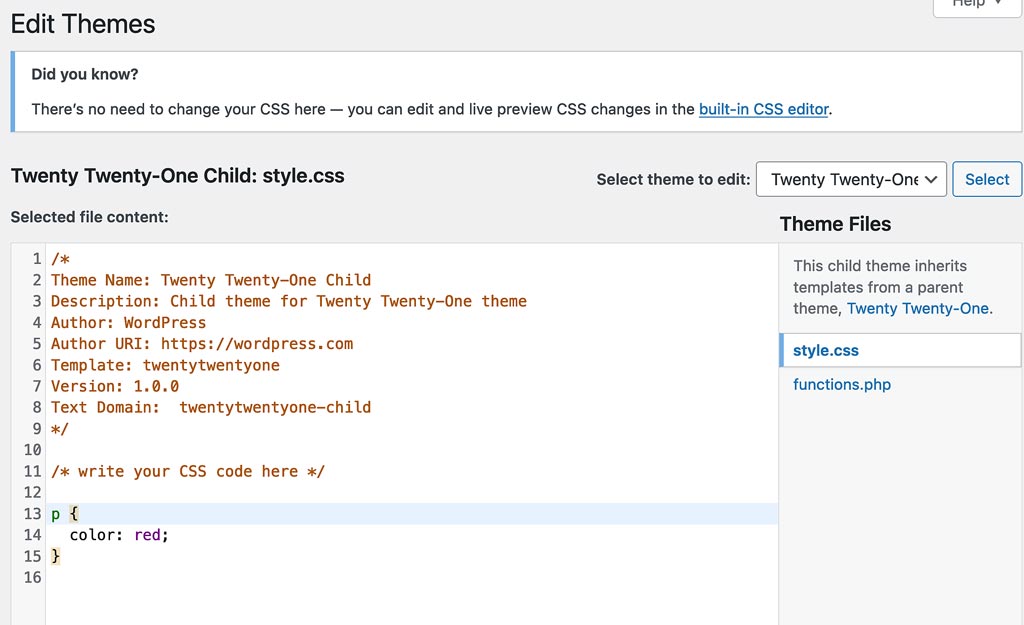Click the Text Domain line
This screenshot has height=625, width=1024.
click(211, 408)
